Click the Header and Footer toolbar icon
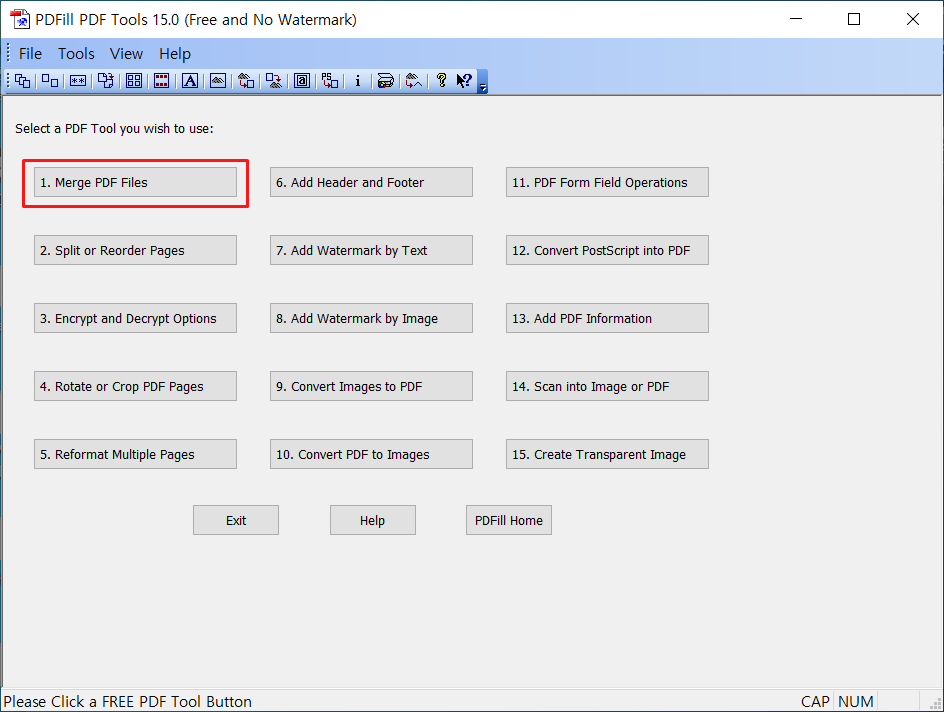 pos(161,81)
